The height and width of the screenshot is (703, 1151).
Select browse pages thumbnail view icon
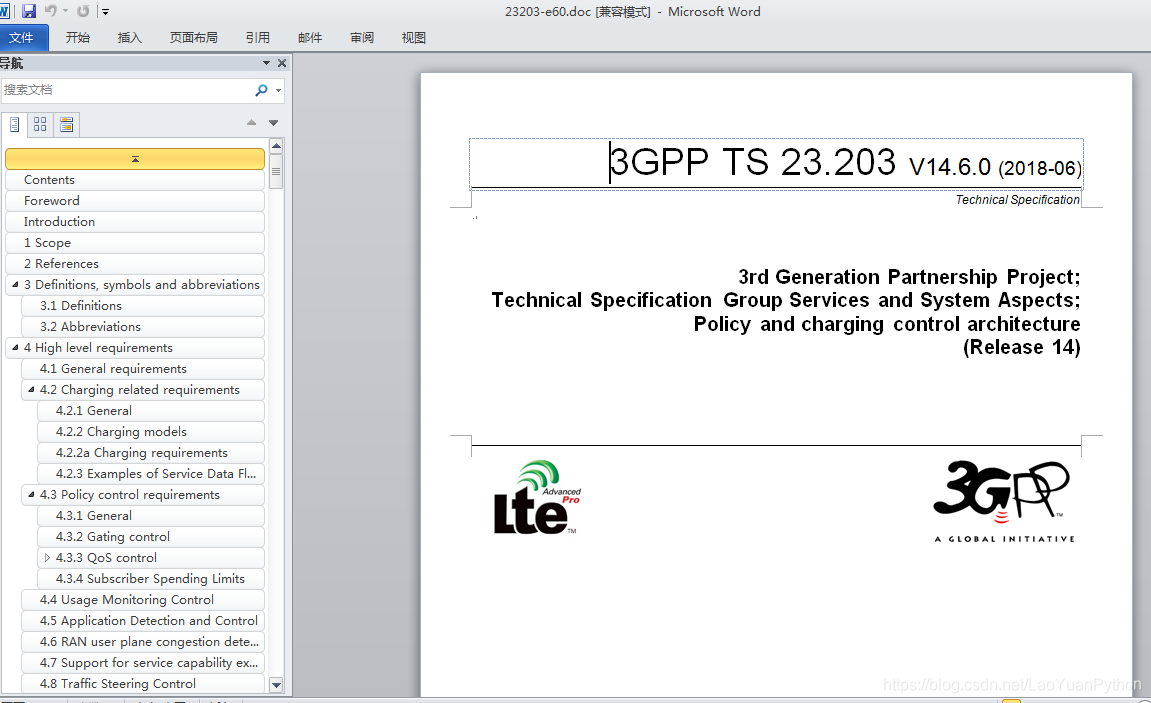pyautogui.click(x=40, y=124)
